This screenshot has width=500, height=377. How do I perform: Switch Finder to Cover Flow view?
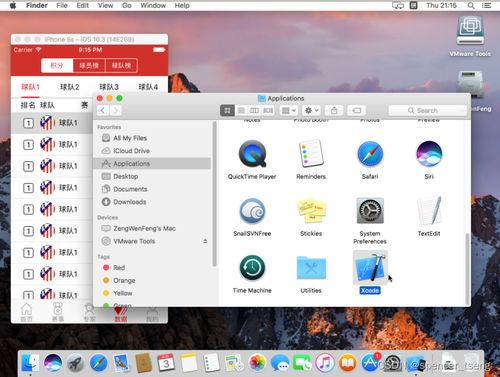click(268, 110)
